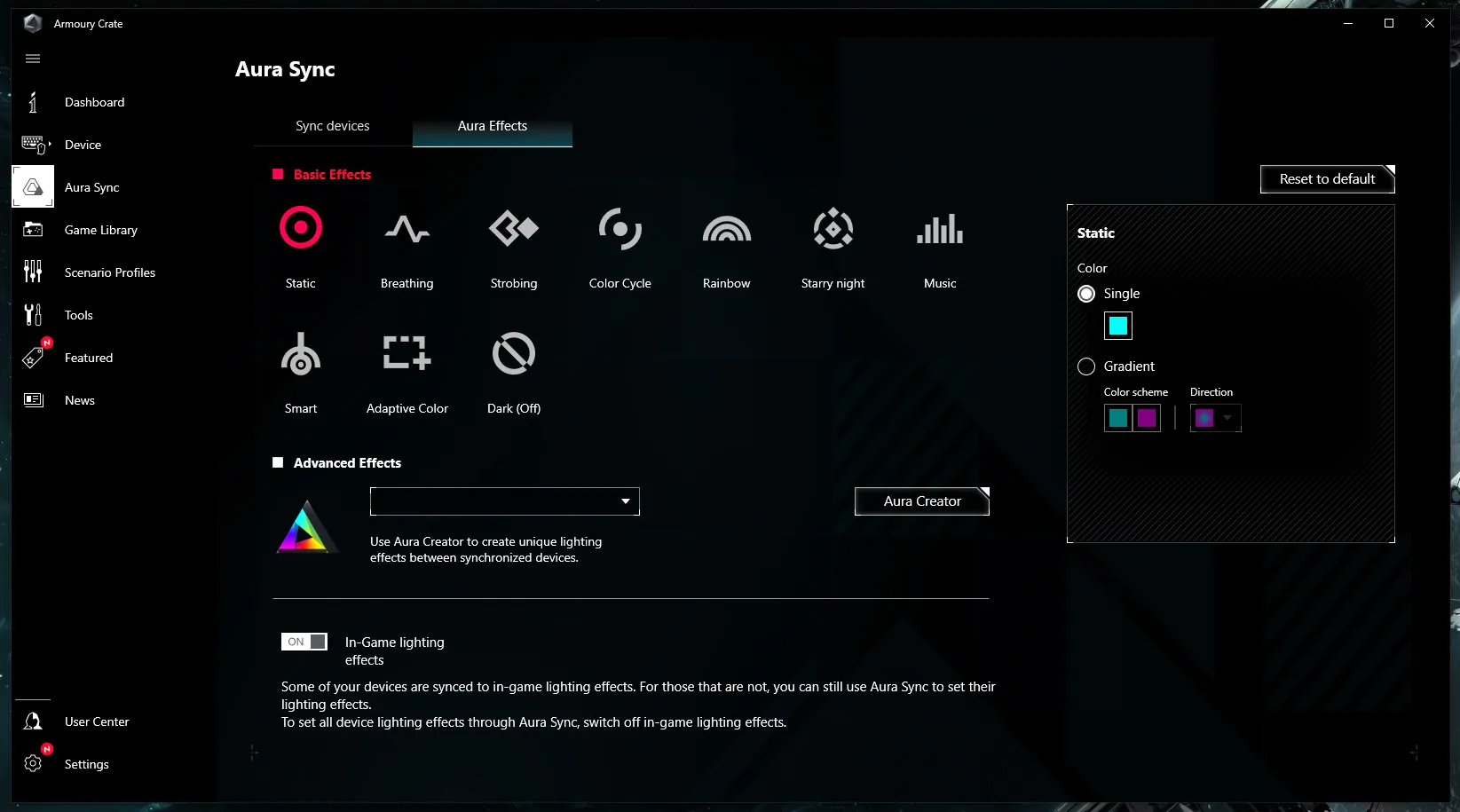
Task: Open the Game Library sidebar icon
Action: point(33,230)
